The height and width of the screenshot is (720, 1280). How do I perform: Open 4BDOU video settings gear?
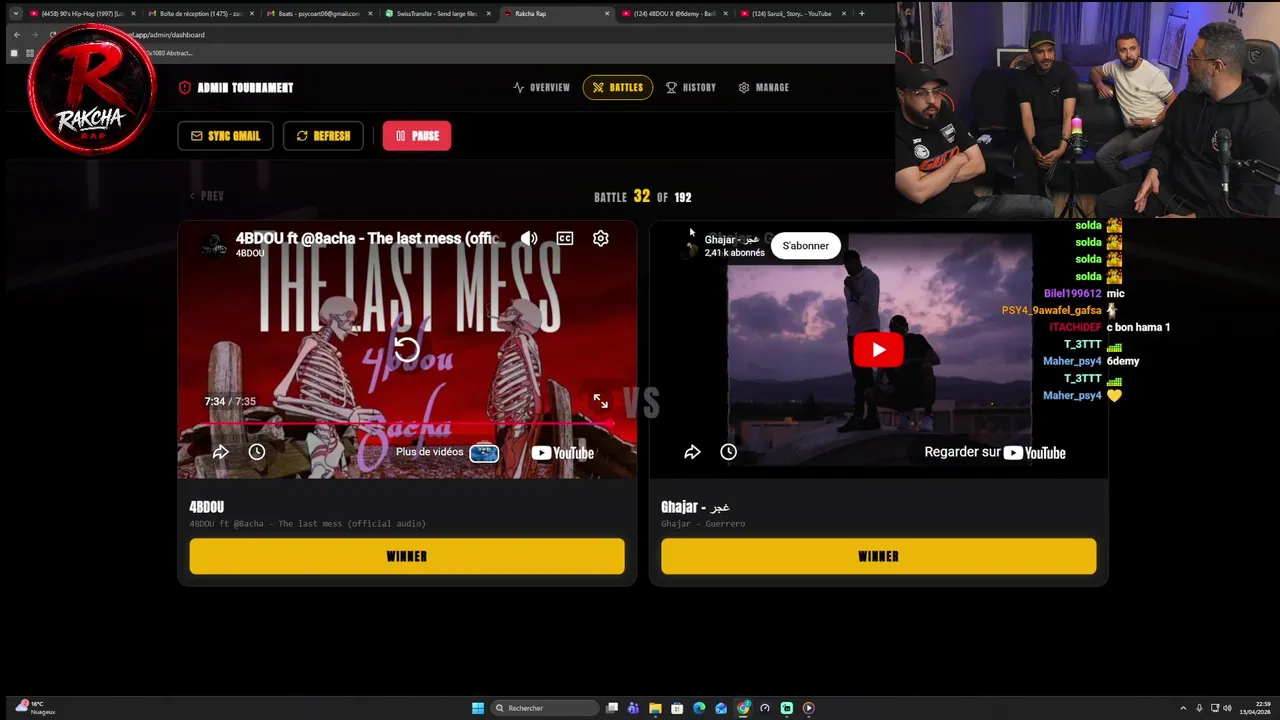click(x=601, y=238)
